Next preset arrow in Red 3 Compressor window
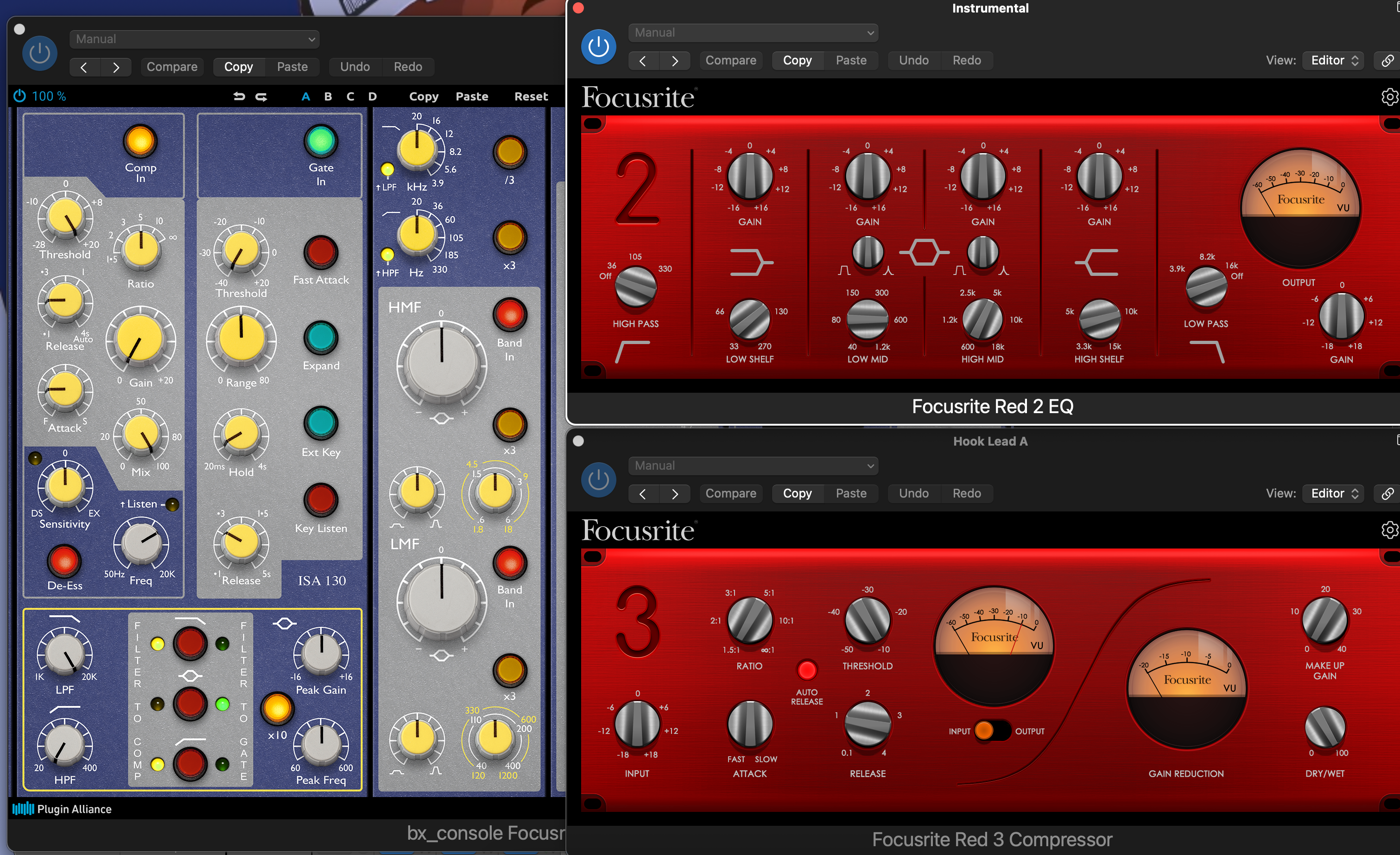The image size is (1400, 855). tap(675, 493)
